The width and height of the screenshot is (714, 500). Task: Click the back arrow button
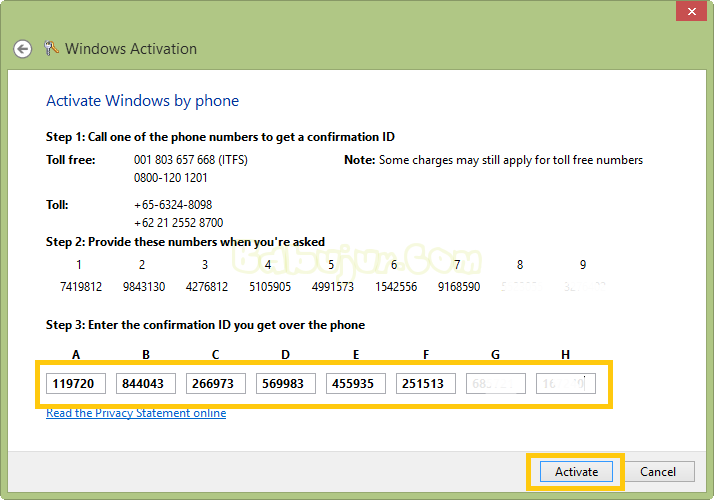click(x=22, y=49)
